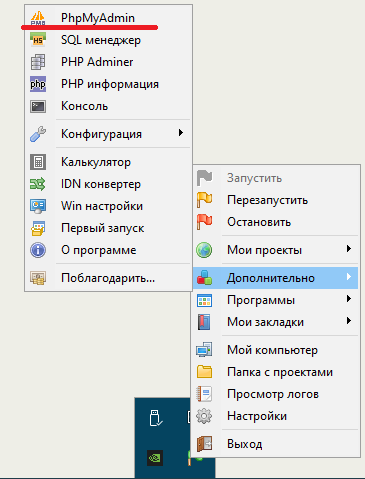Expand the Мои закладки submenu arrow
365x479 pixels.
(x=349, y=321)
